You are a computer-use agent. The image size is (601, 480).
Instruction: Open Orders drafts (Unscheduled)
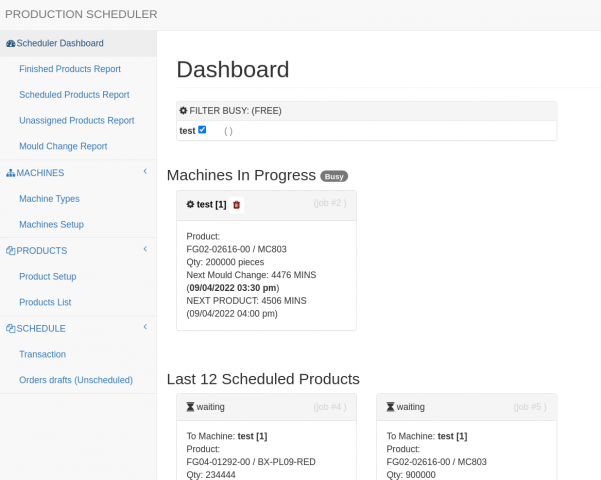76,380
